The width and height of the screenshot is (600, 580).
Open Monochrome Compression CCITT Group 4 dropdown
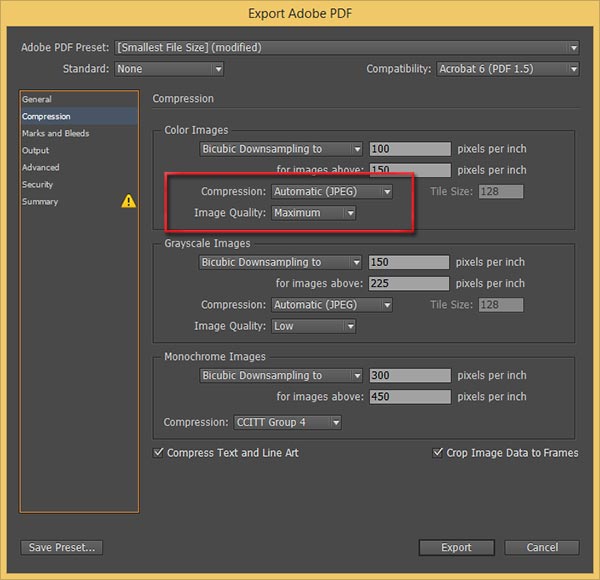tap(287, 423)
